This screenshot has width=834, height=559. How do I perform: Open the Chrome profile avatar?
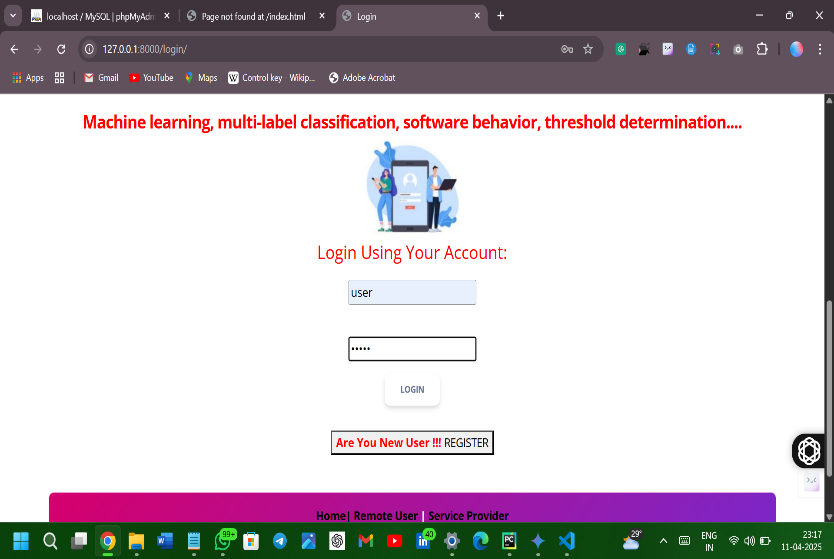click(796, 49)
